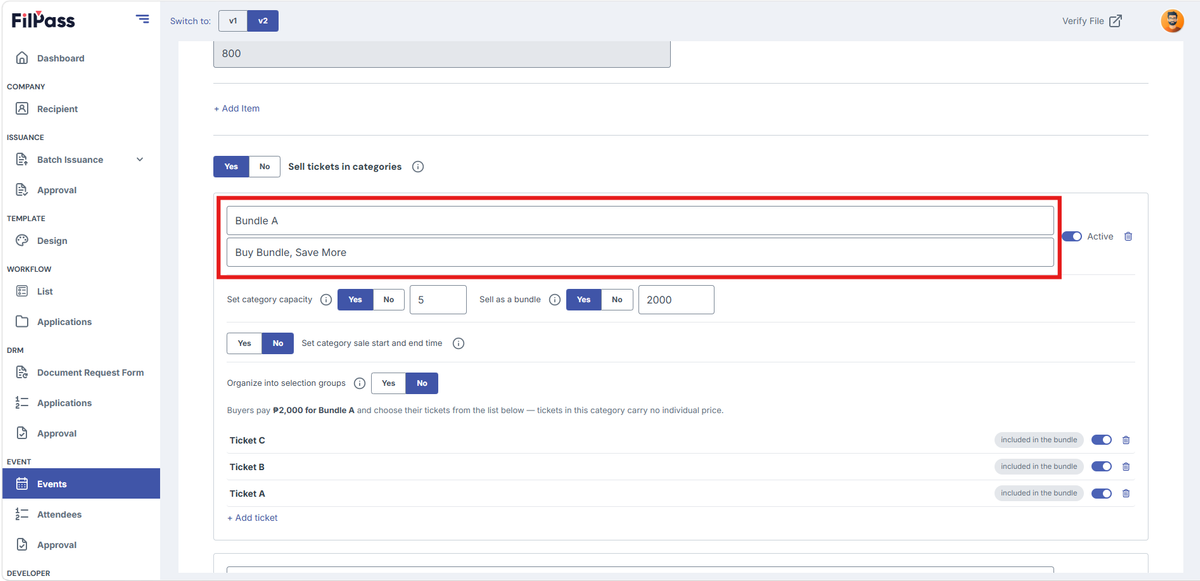Image resolution: width=1200 pixels, height=581 pixels.
Task: Click the Approval icon under Issuance
Action: pyautogui.click(x=22, y=190)
